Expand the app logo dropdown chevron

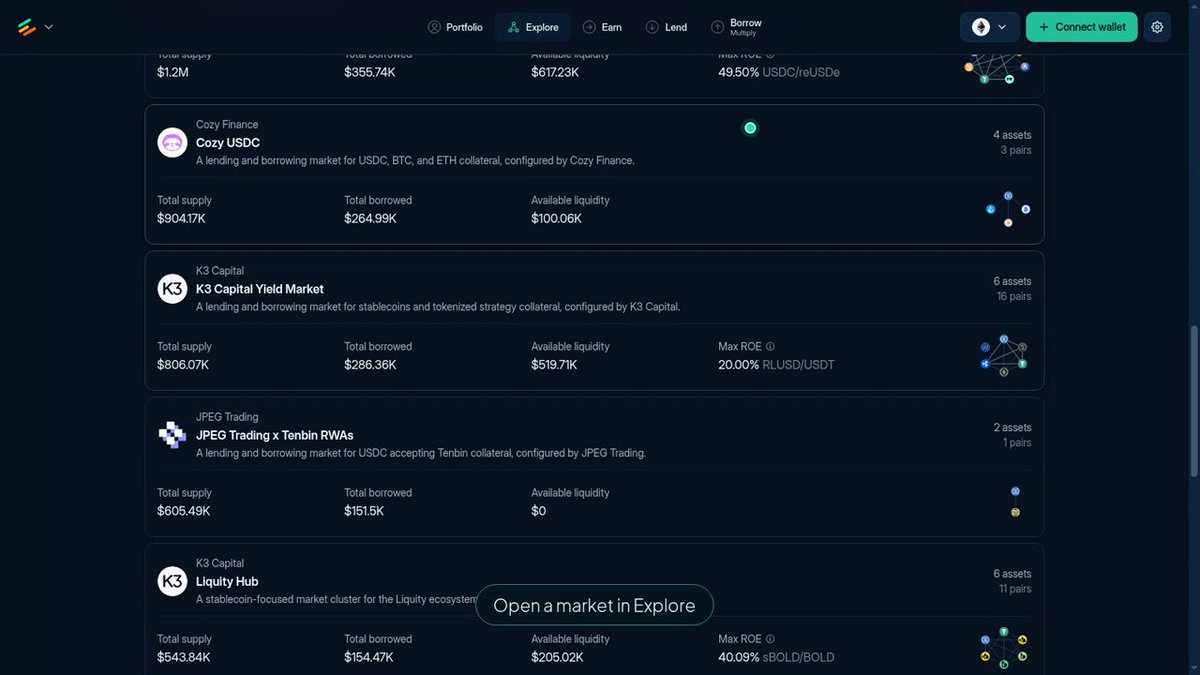click(48, 27)
